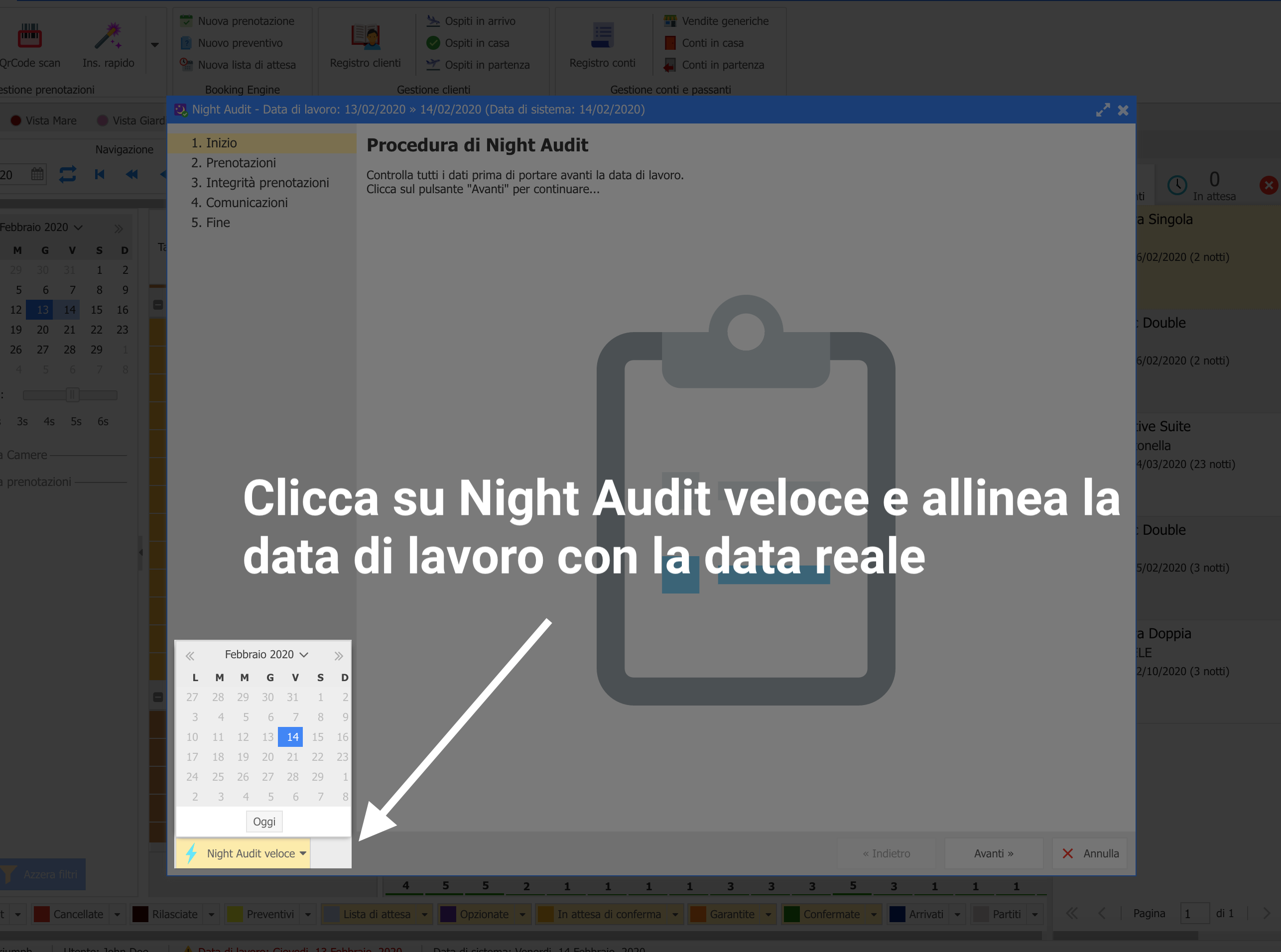Show Ospiti in partenza
This screenshot has height=952, width=1281.
click(478, 65)
